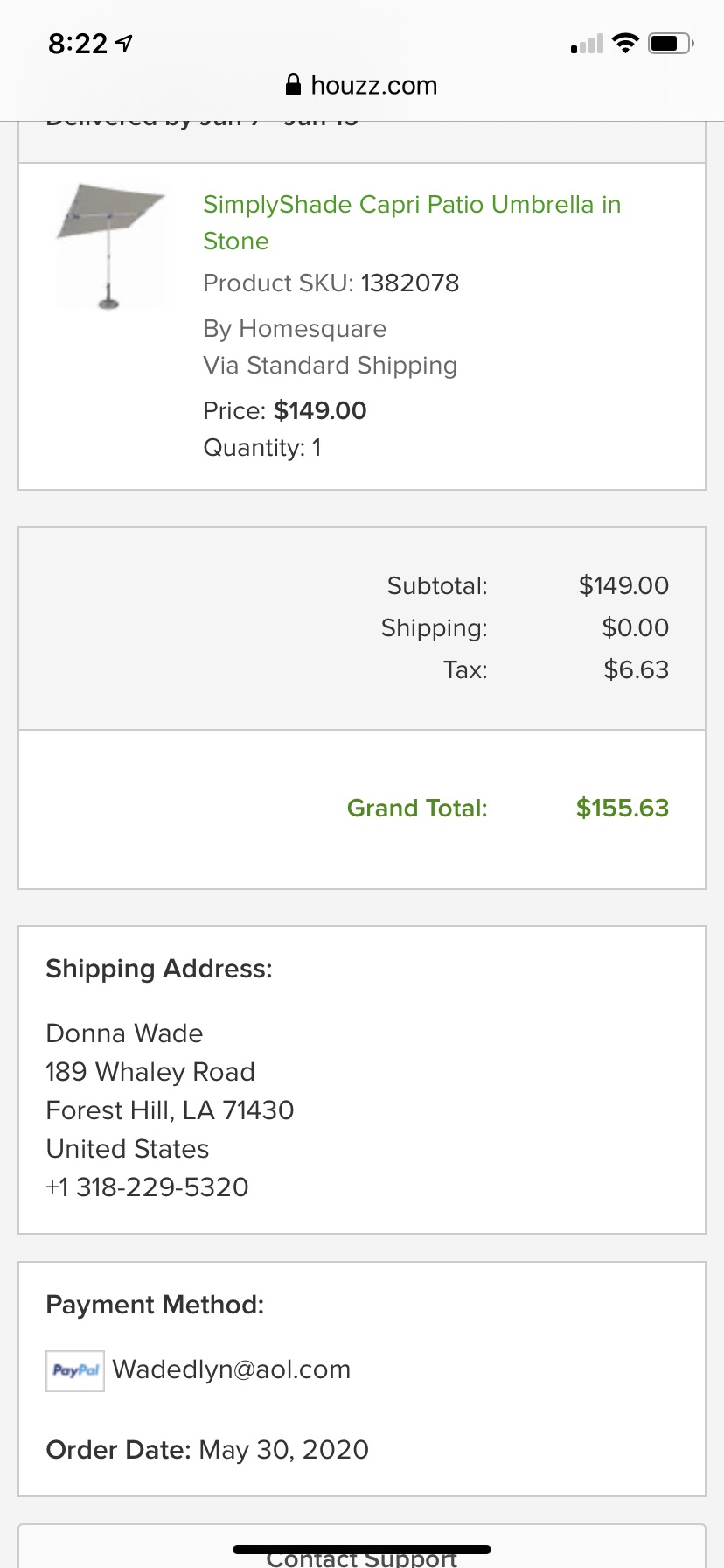This screenshot has width=724, height=1568.
Task: Tap the lock icon beside houzz.com
Action: coord(293,85)
